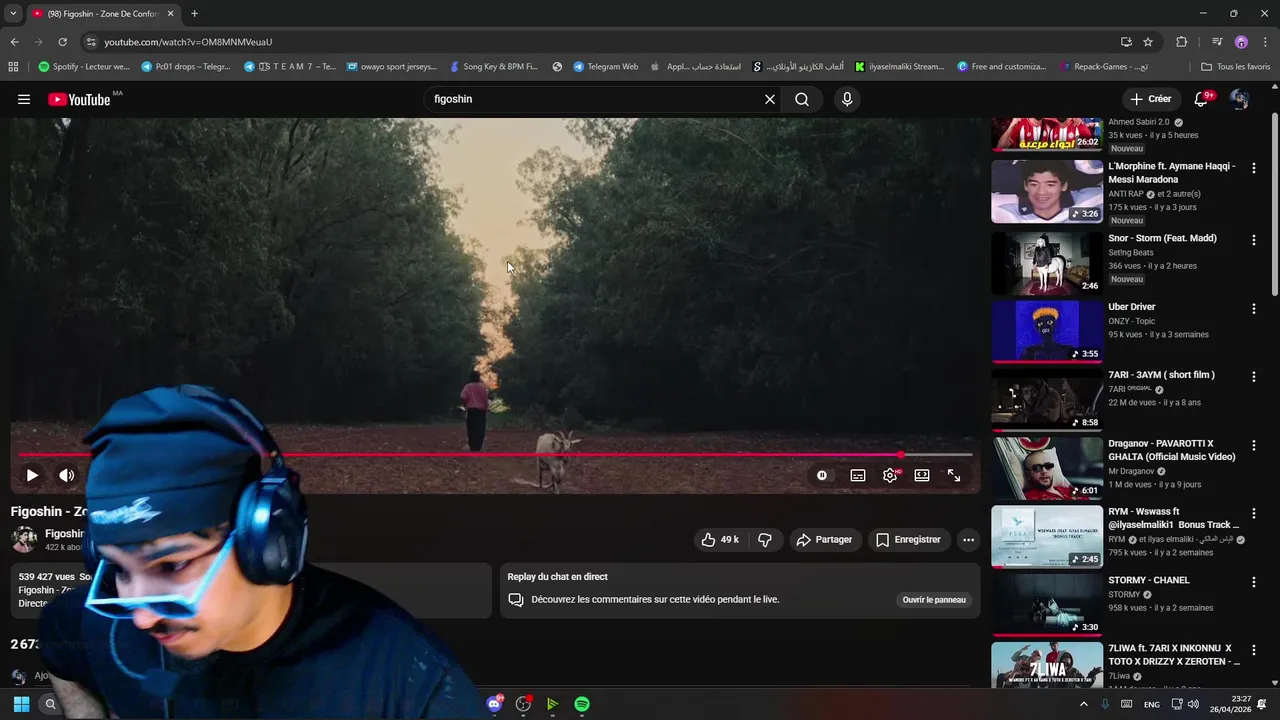Viewport: 1280px width, 720px height.
Task: Open the YouTube account avatar menu
Action: (1240, 99)
